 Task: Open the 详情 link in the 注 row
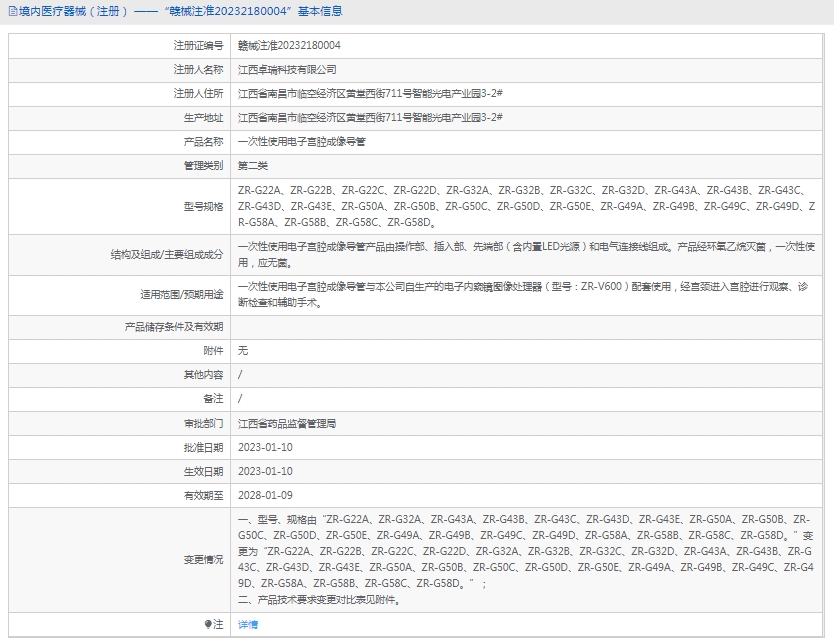click(x=248, y=624)
